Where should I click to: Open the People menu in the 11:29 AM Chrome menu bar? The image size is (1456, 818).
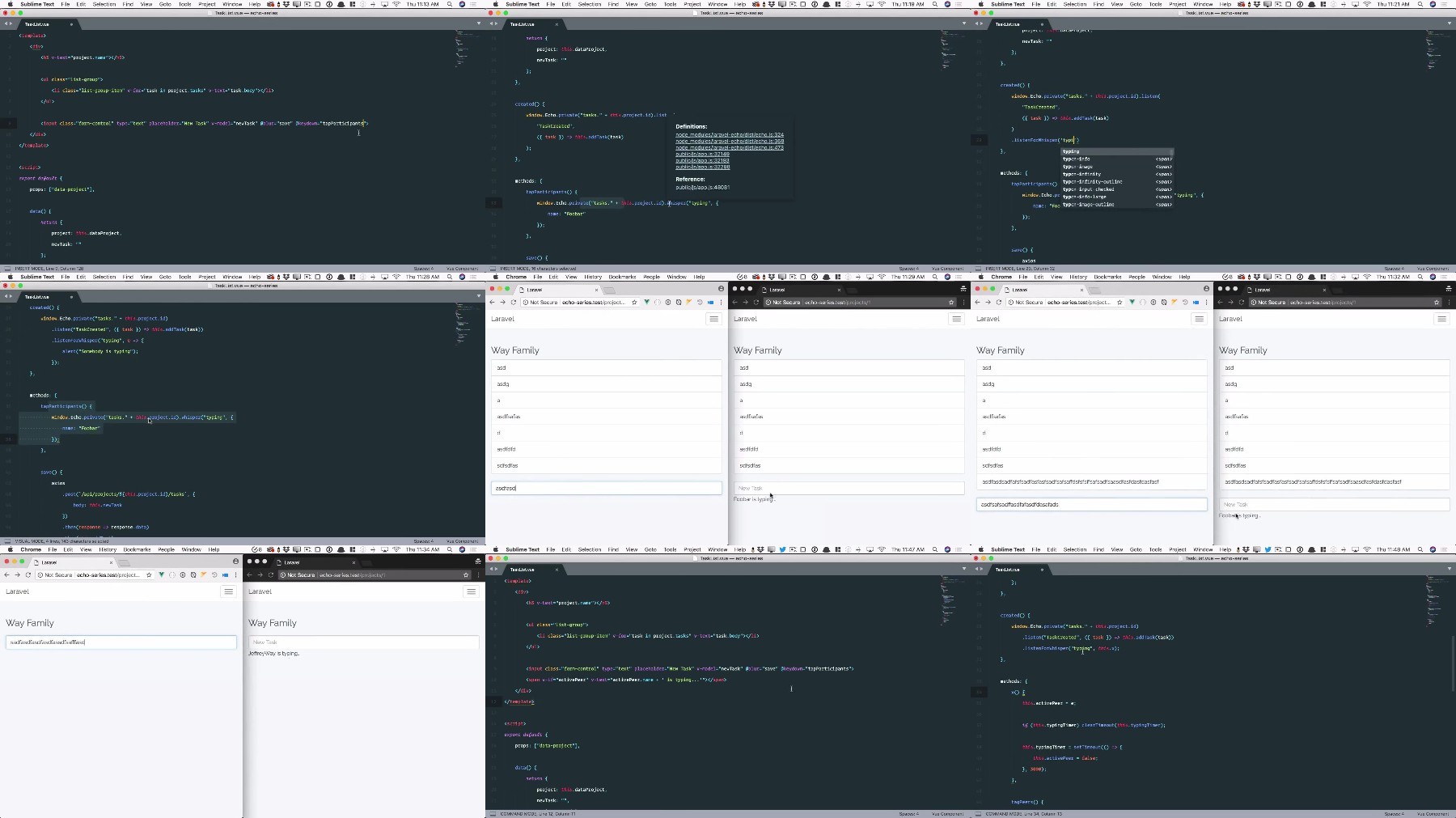(651, 277)
